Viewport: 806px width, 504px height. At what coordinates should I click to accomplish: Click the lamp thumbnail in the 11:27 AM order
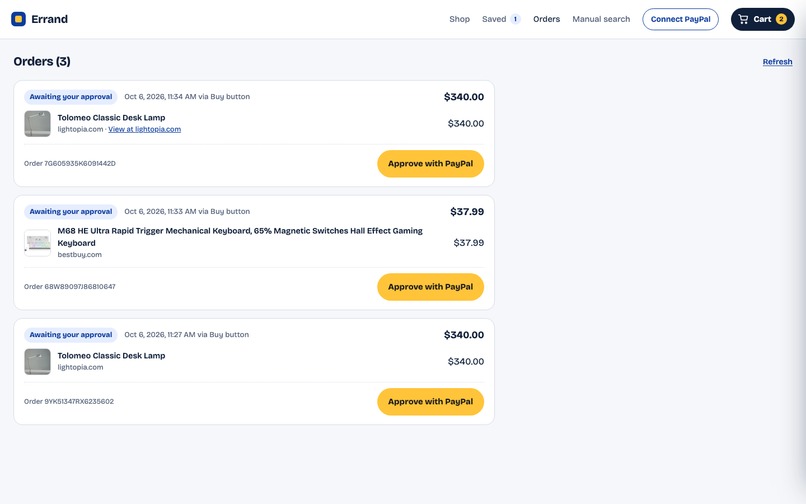(x=38, y=362)
